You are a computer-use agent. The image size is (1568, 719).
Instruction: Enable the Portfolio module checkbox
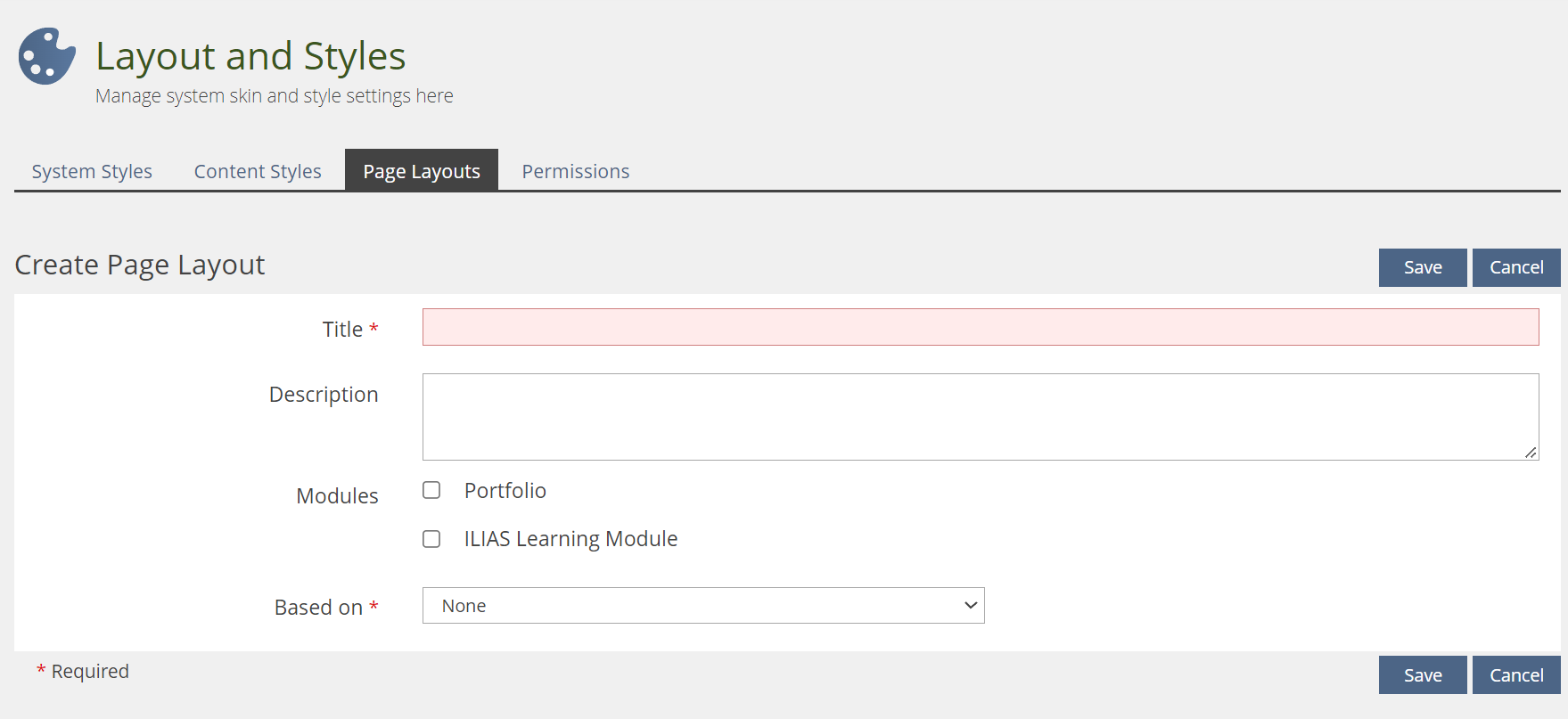(431, 490)
